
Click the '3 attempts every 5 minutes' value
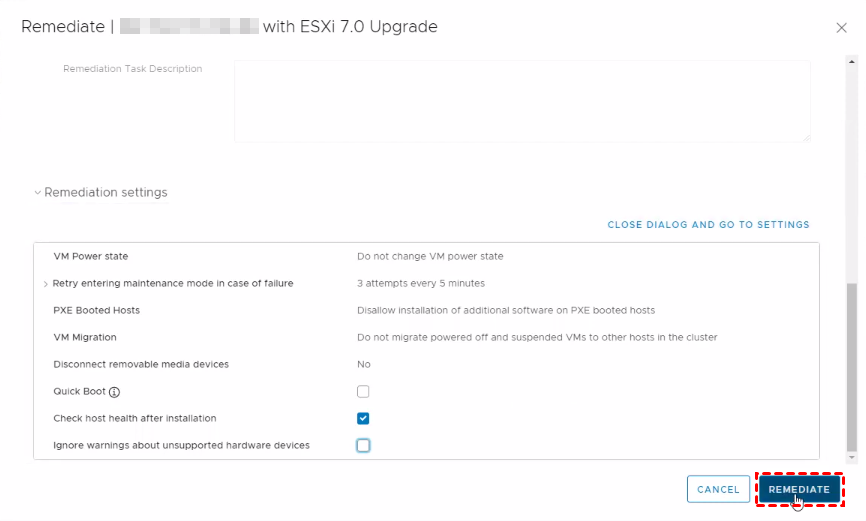[421, 283]
